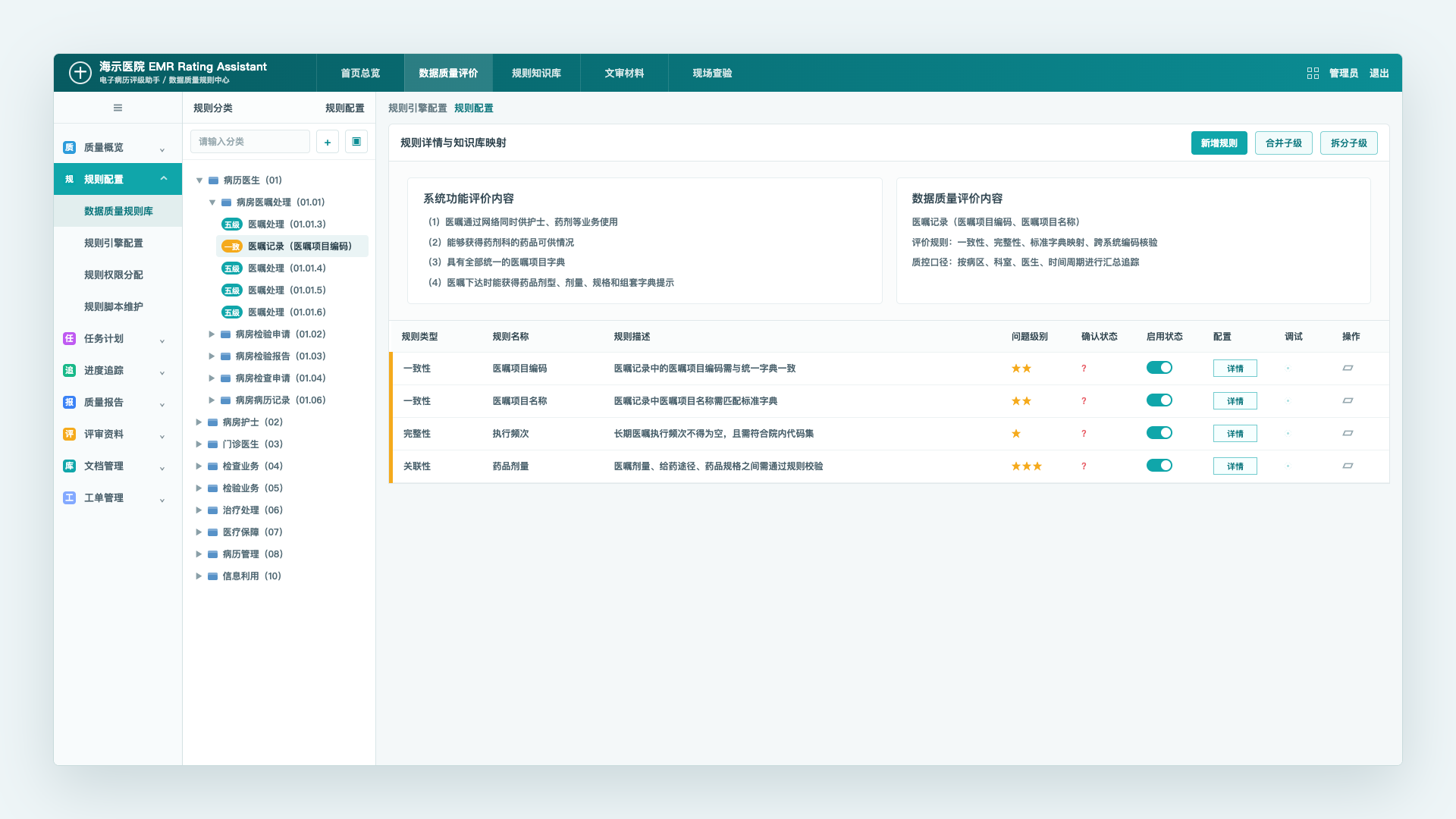
Task: Switch to the 规则知识库 top tab
Action: pos(536,73)
